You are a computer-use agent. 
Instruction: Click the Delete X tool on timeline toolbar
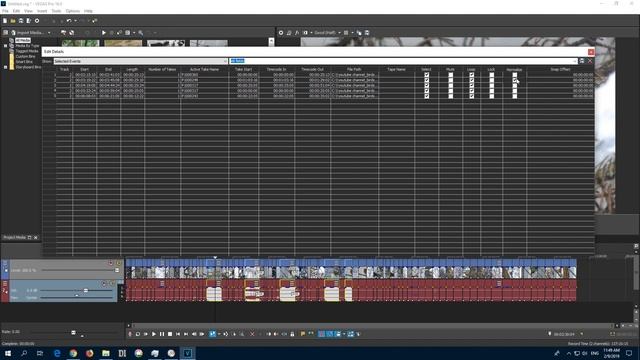click(x=252, y=334)
